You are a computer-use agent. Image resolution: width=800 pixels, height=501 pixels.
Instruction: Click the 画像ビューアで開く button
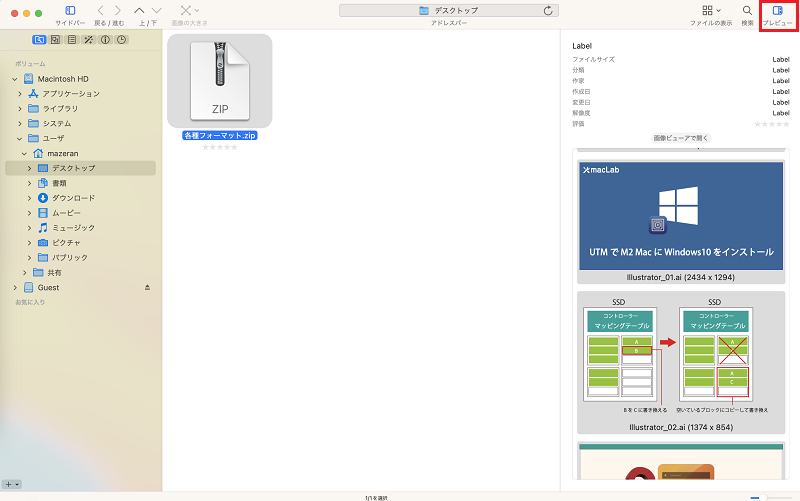[681, 138]
